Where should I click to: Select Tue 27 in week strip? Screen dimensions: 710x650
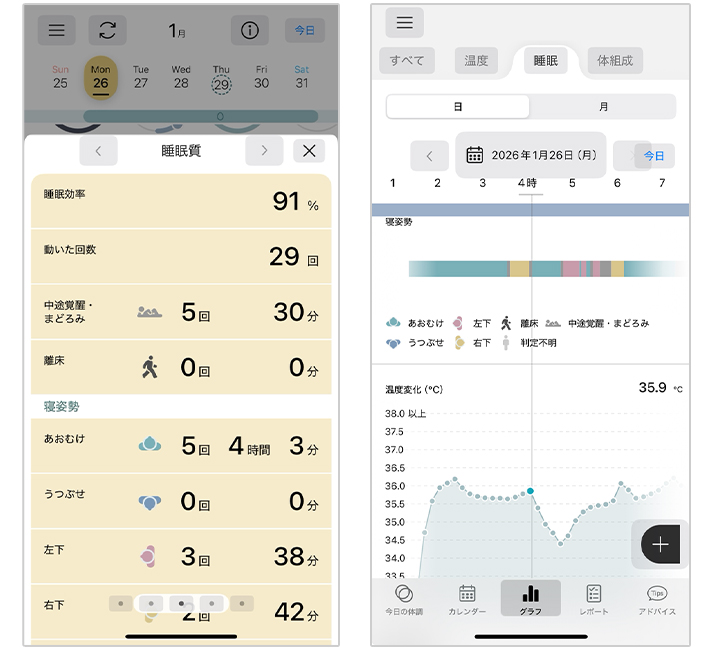(x=141, y=77)
